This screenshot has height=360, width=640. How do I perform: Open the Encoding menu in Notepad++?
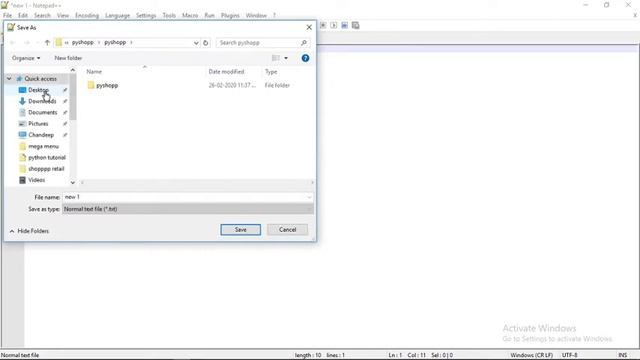pos(87,16)
